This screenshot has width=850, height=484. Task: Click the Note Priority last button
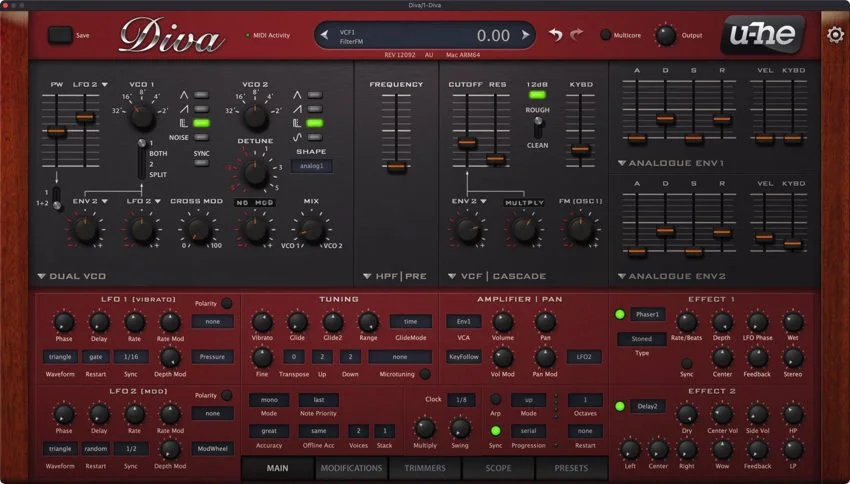point(319,400)
